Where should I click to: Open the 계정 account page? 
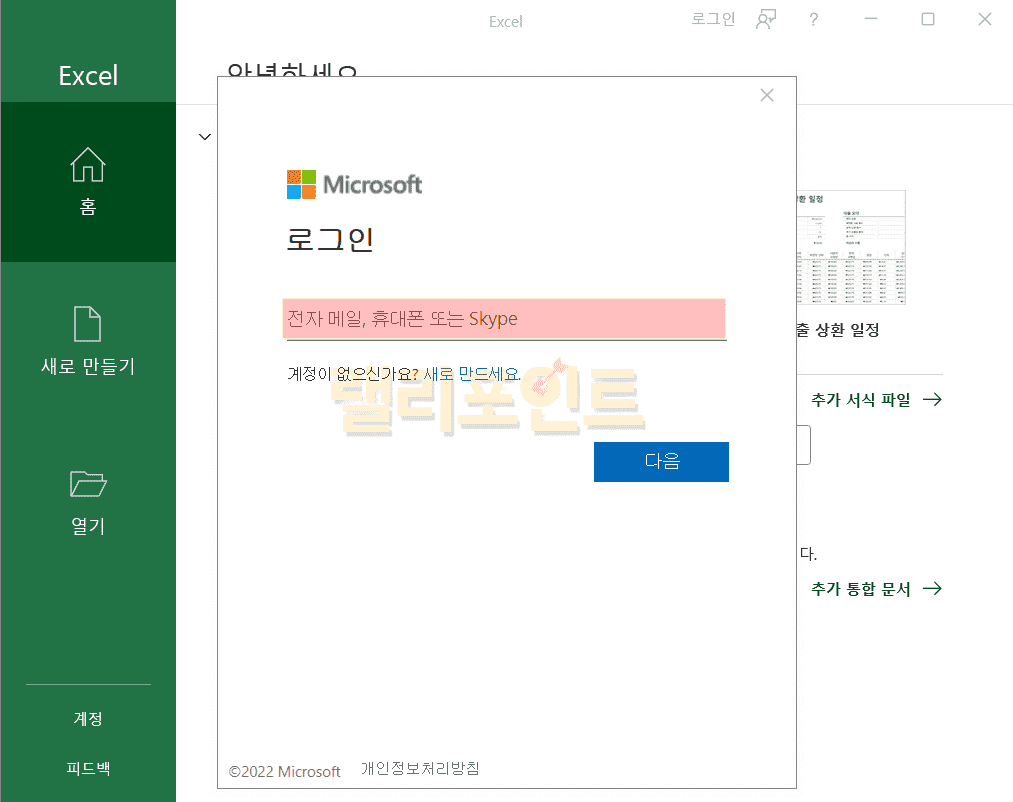coord(88,719)
